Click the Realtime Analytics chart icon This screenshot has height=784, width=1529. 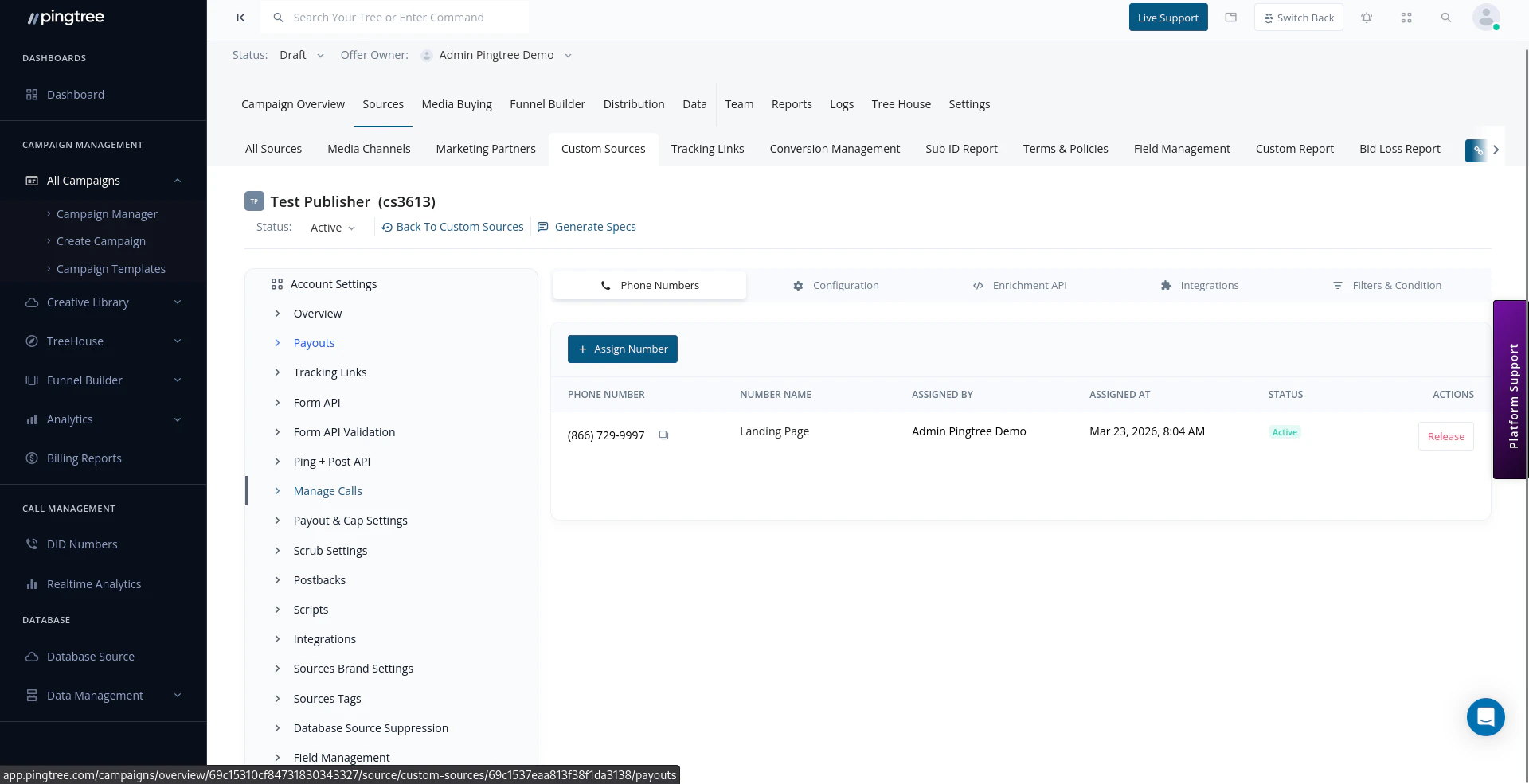tap(32, 584)
